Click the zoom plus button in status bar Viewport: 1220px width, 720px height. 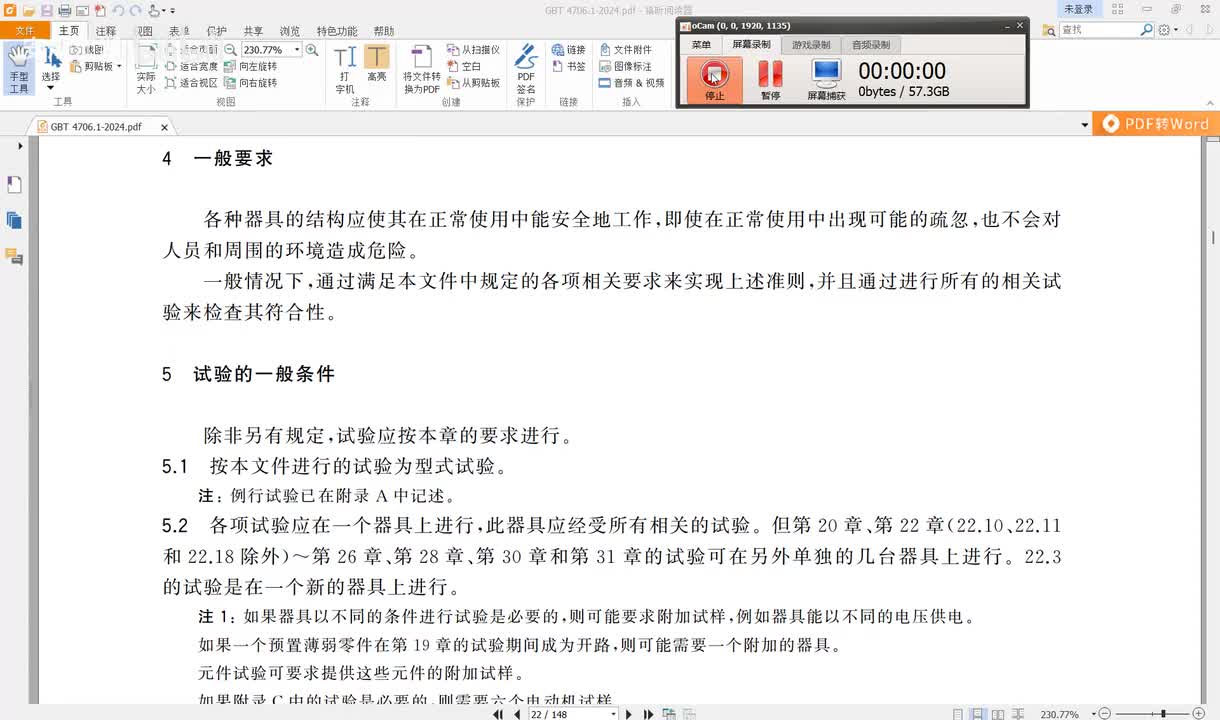[1199, 714]
